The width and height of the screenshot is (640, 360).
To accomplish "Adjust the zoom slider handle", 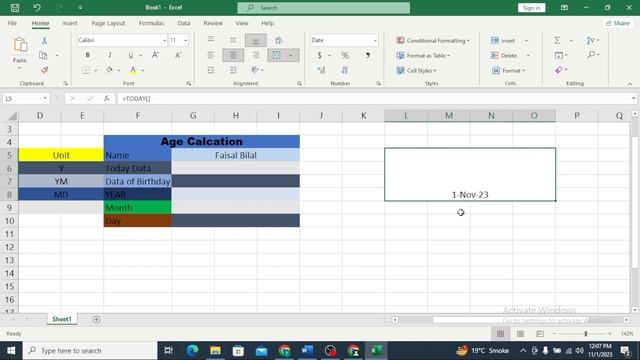I will pos(586,333).
